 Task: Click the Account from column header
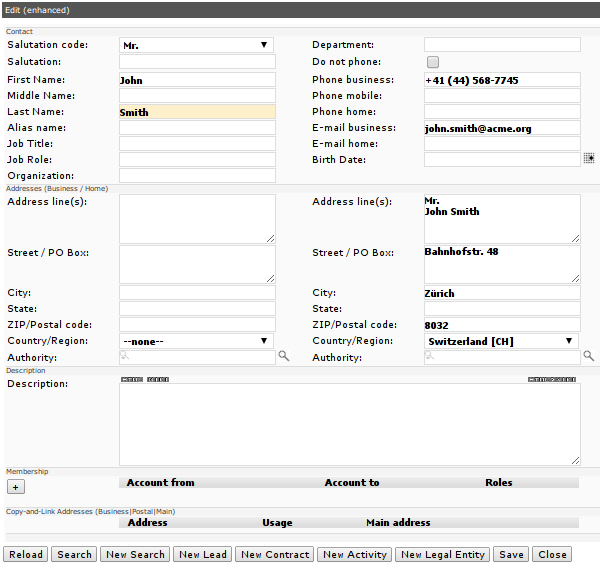click(x=161, y=482)
